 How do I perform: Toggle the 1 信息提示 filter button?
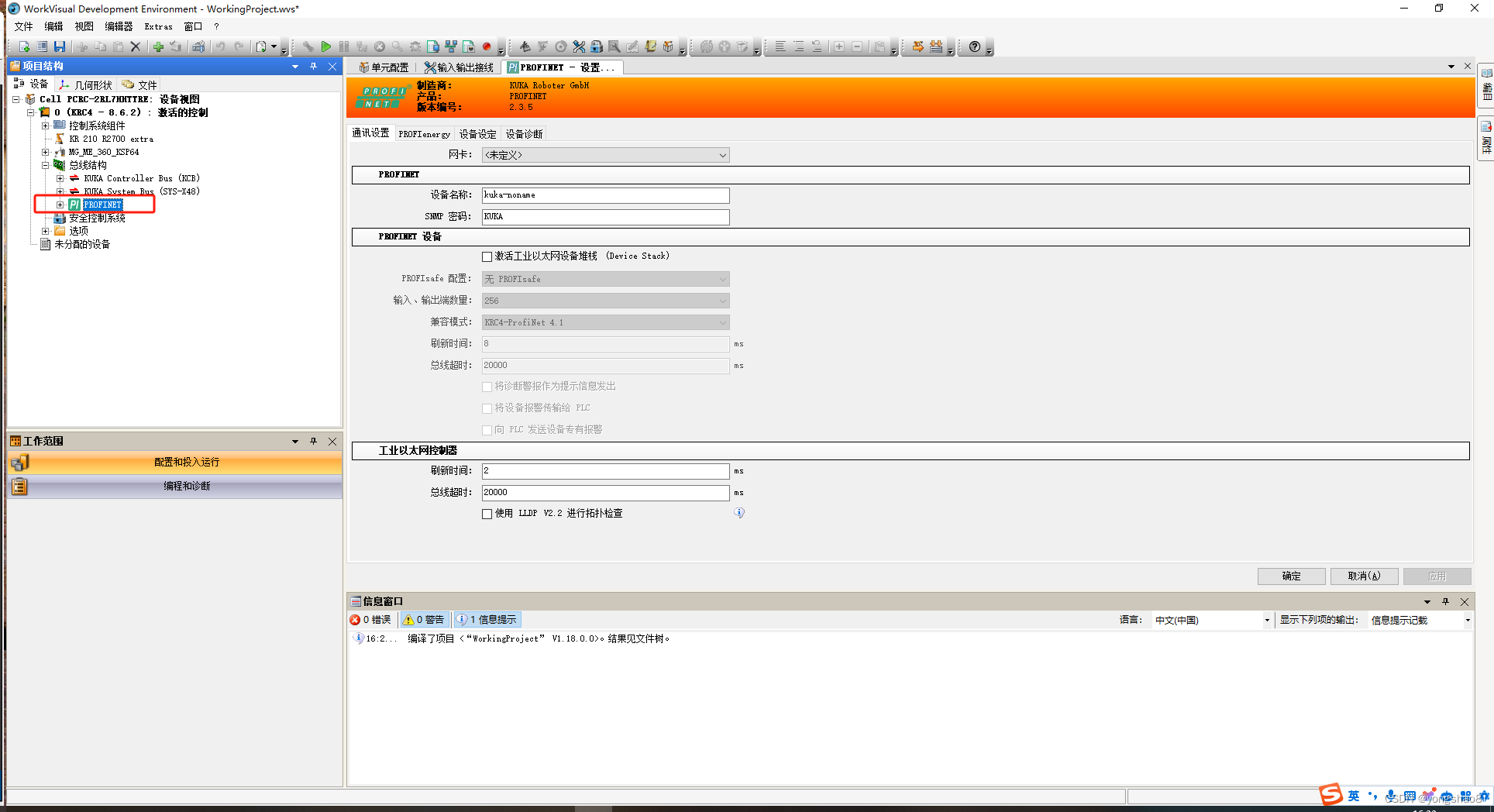487,620
